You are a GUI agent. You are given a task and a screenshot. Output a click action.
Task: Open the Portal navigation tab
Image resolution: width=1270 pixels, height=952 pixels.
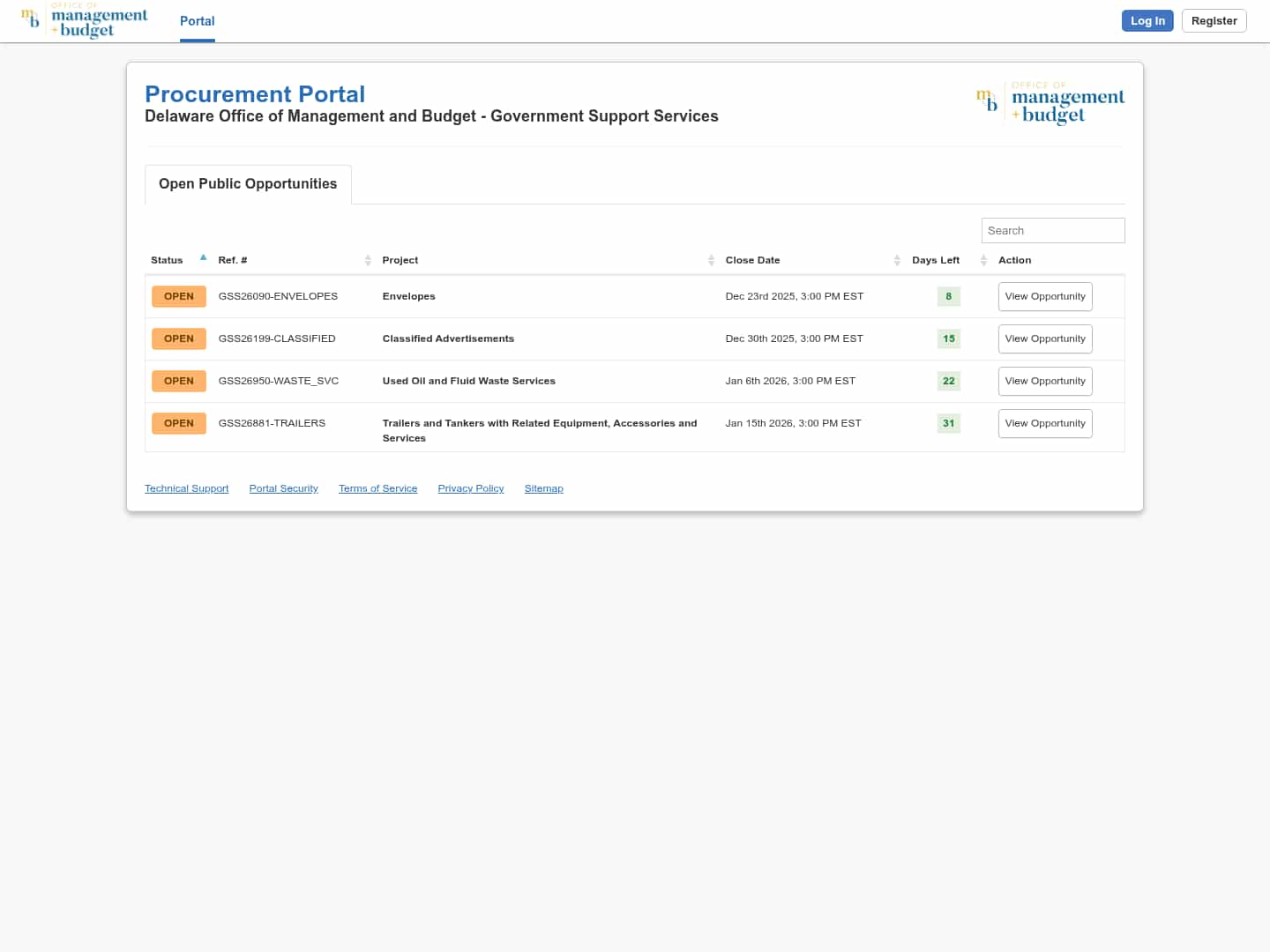point(197,21)
